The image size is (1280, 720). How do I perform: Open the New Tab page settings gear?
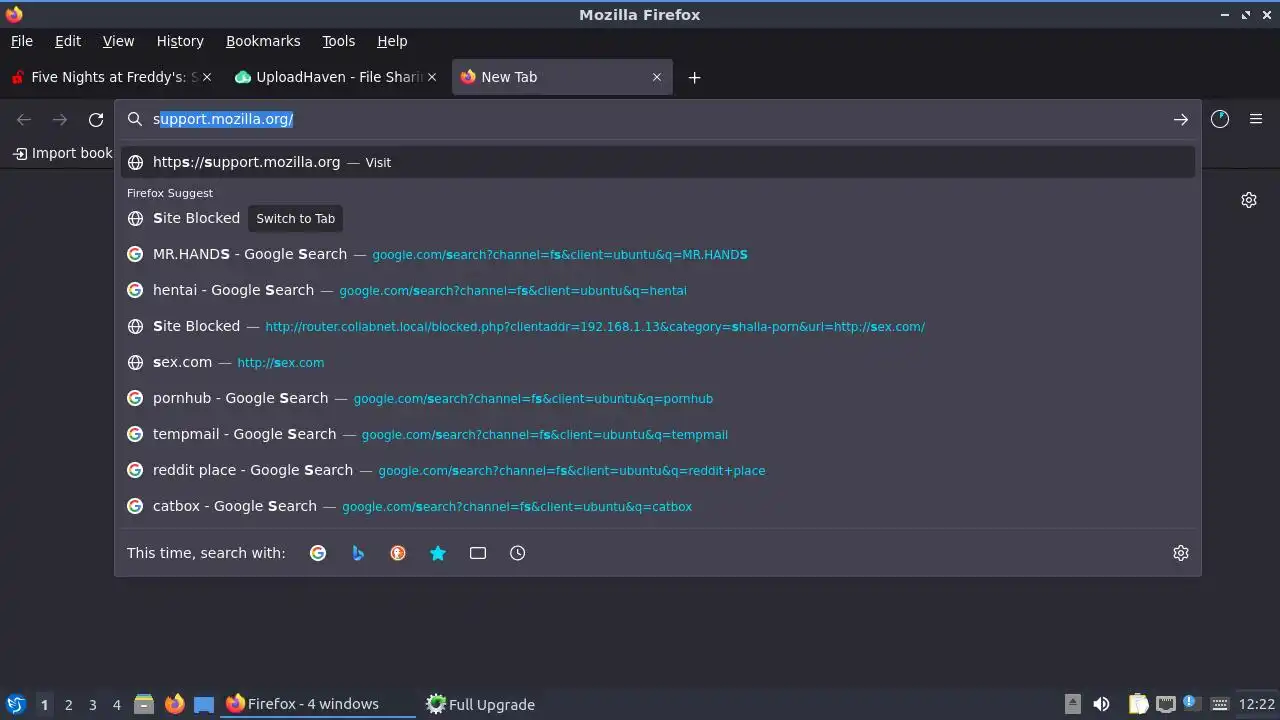(x=1249, y=200)
